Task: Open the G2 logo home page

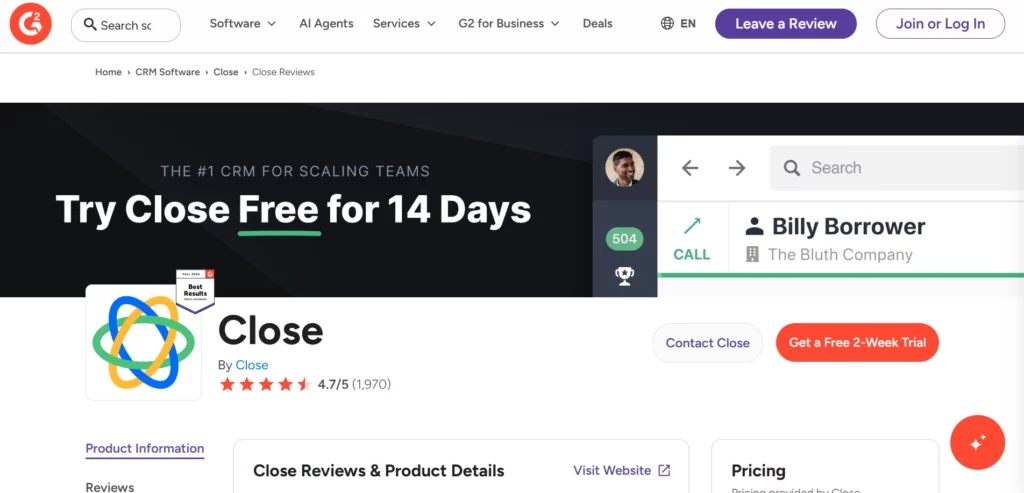Action: [31, 24]
